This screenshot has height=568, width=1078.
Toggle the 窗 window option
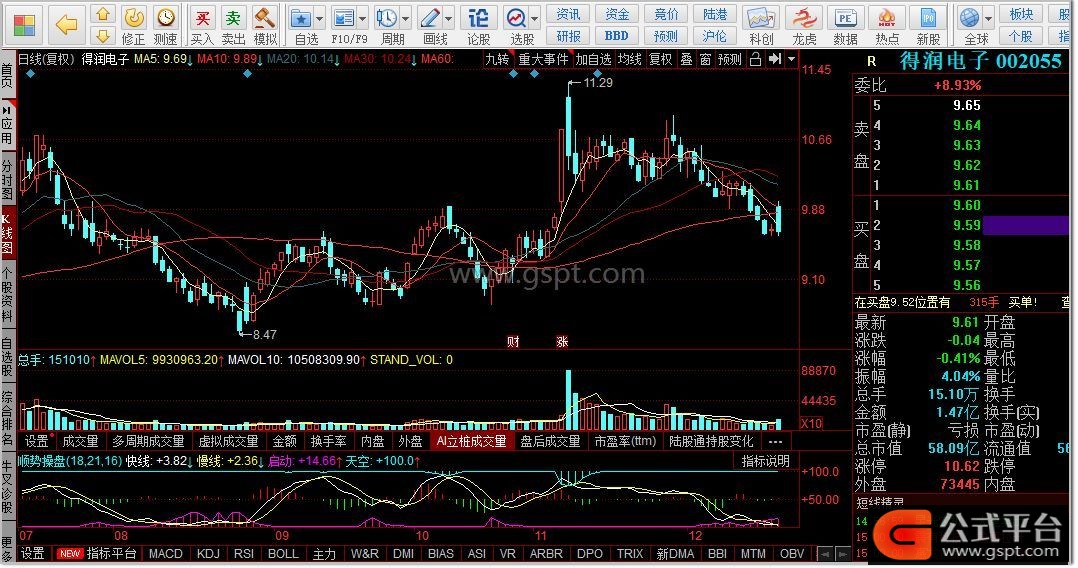(705, 60)
